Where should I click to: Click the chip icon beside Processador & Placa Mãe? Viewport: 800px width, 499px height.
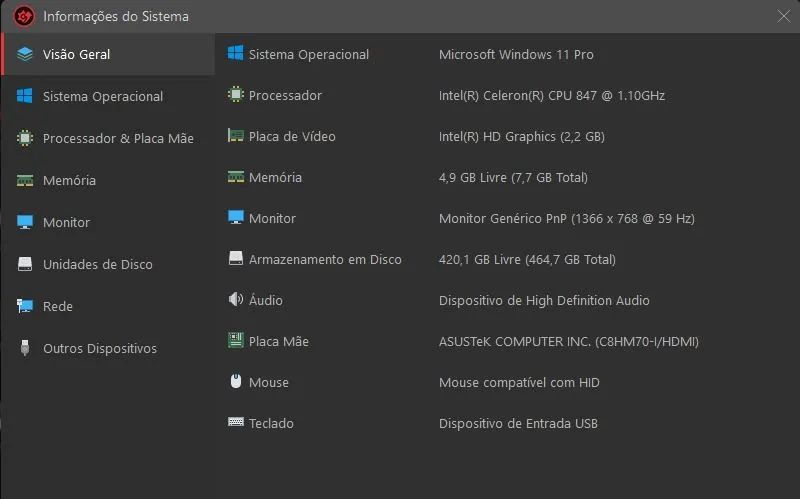tap(24, 138)
